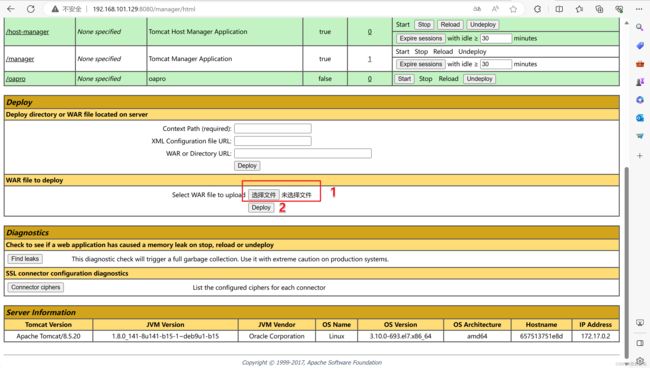Open the favorites list icon
This screenshot has width=650, height=368.
579,9
